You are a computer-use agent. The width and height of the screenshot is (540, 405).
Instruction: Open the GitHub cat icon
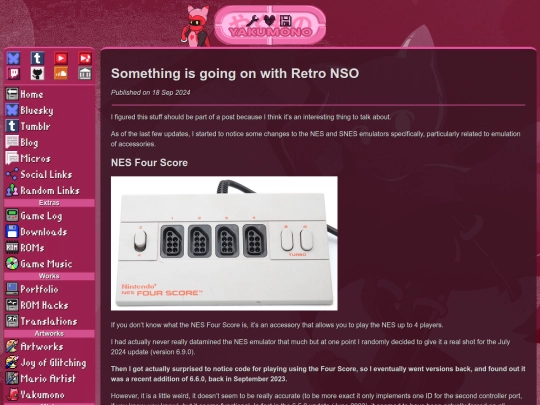click(x=37, y=73)
